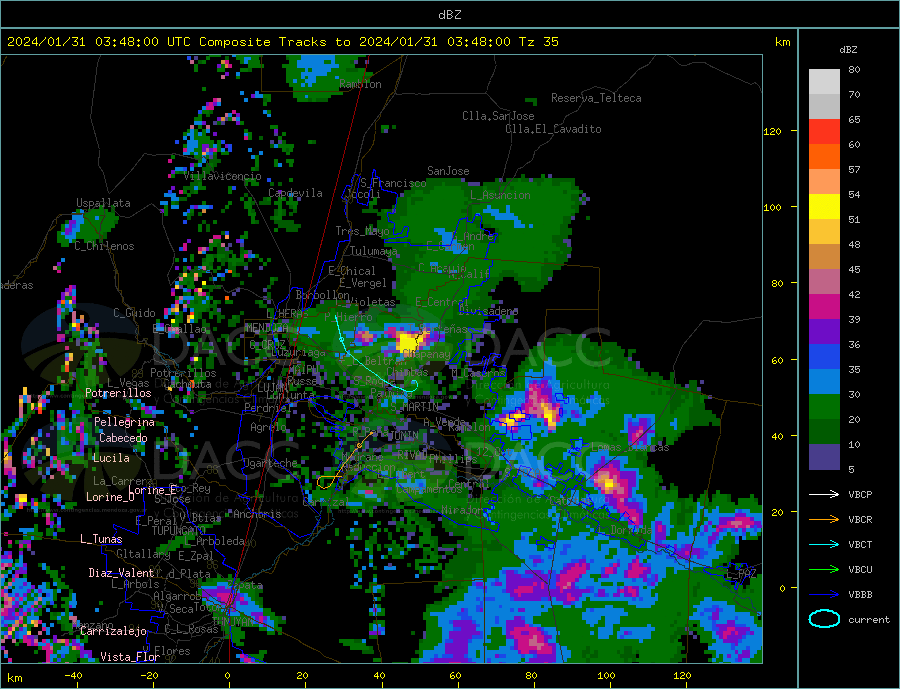Pick the bright green 30-20 dBZ swatch

coord(824,407)
